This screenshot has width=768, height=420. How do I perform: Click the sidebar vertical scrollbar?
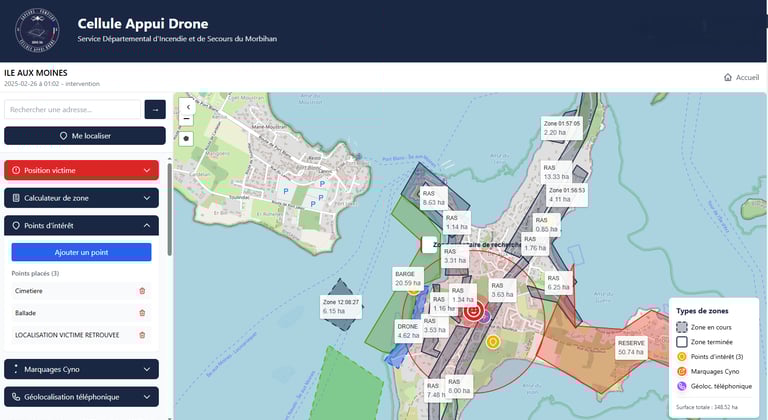(x=169, y=210)
